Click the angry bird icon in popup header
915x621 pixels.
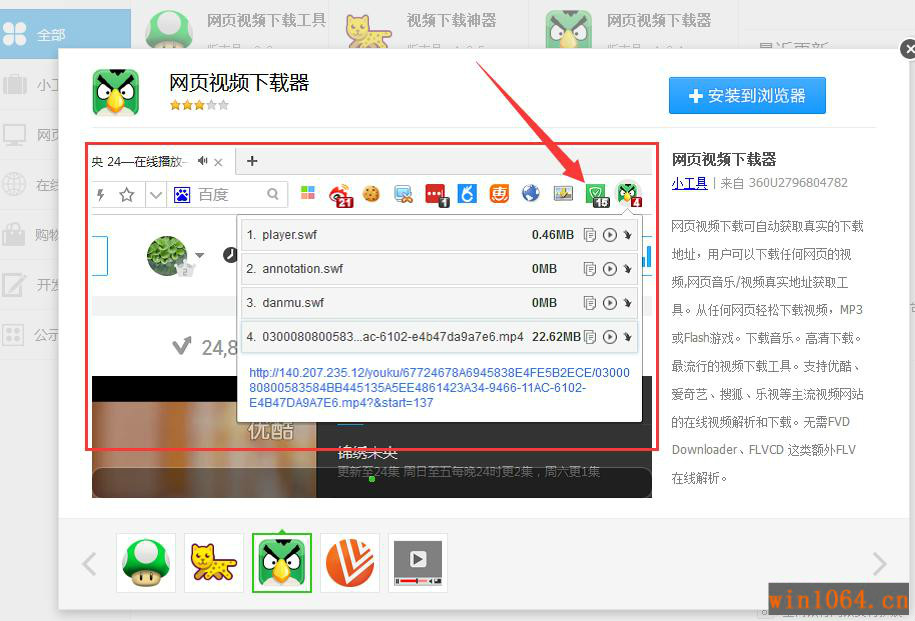pos(116,92)
